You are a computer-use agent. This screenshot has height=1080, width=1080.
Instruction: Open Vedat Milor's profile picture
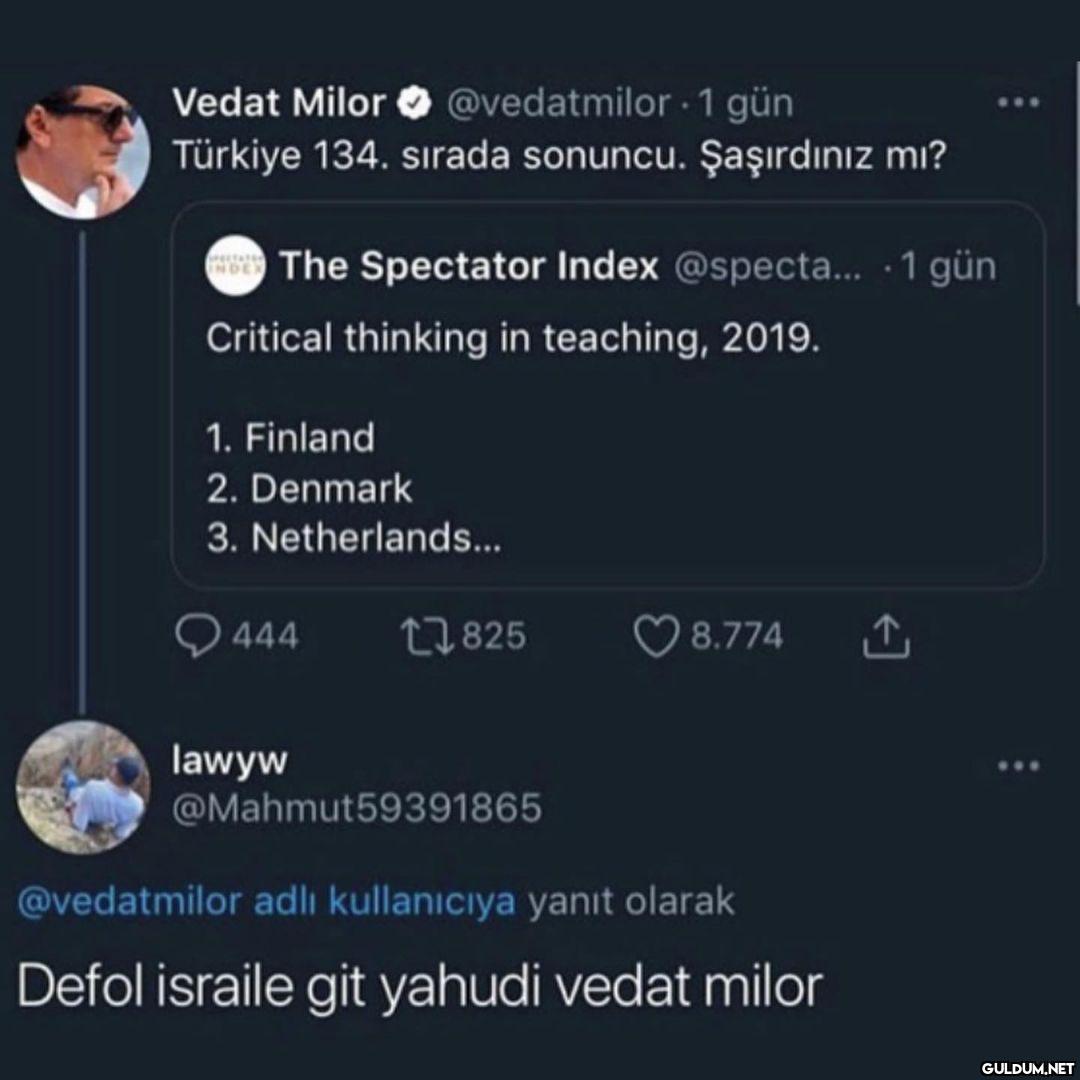click(82, 152)
